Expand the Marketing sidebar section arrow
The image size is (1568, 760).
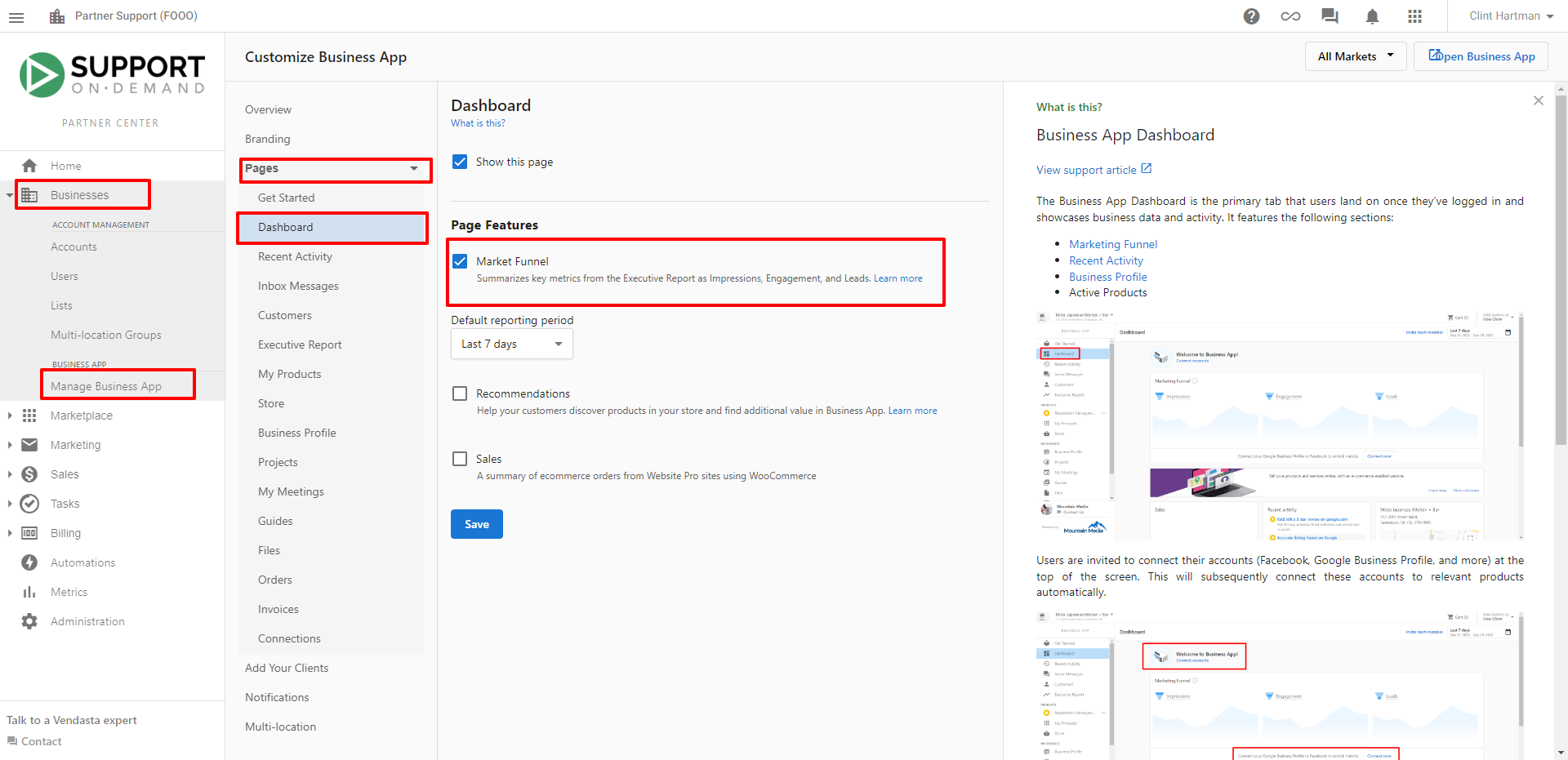[x=10, y=445]
